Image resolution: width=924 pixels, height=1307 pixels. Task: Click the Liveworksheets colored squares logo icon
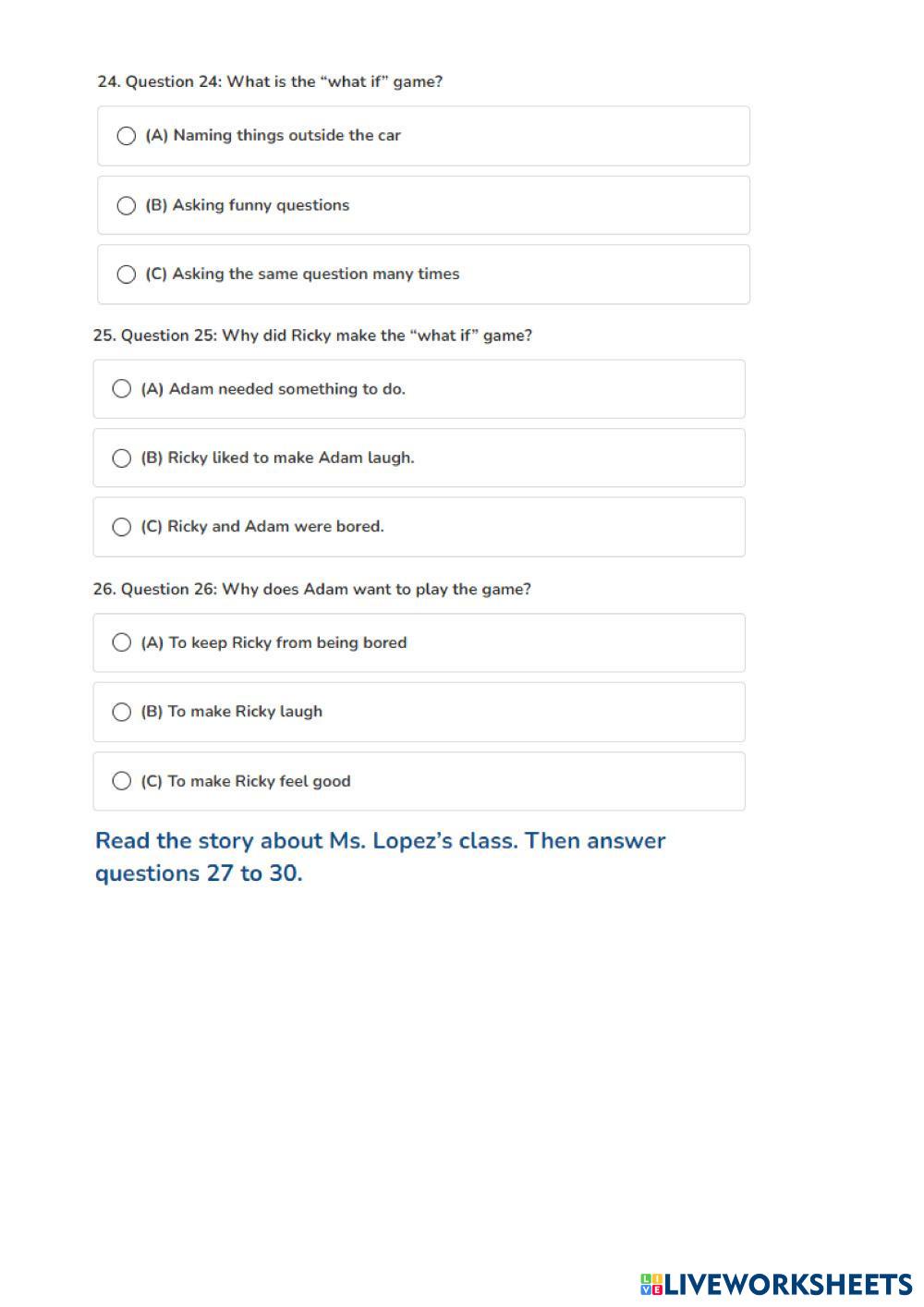click(651, 1284)
